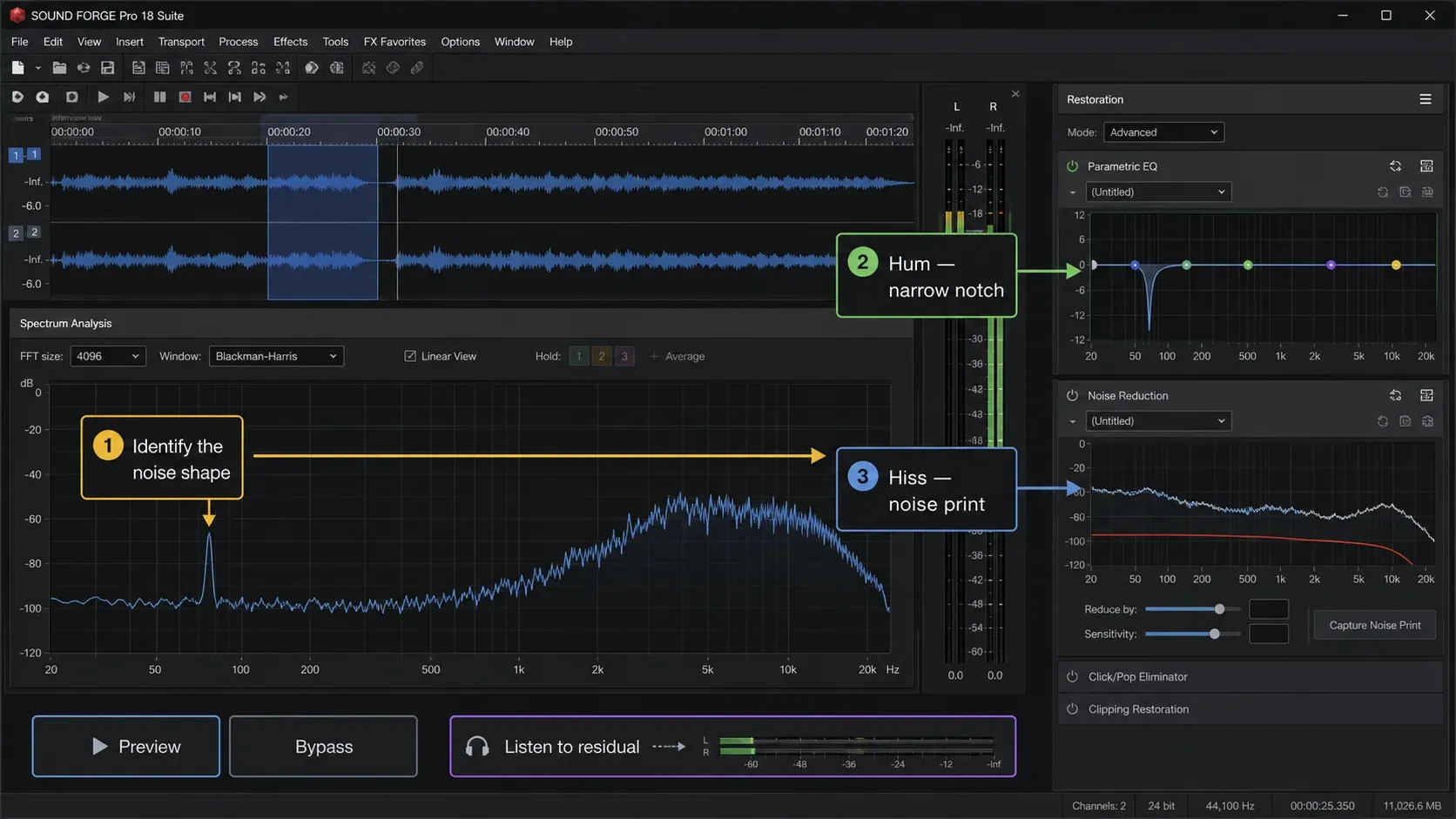This screenshot has width=1456, height=819.
Task: Open the Tools menu
Action: point(335,42)
